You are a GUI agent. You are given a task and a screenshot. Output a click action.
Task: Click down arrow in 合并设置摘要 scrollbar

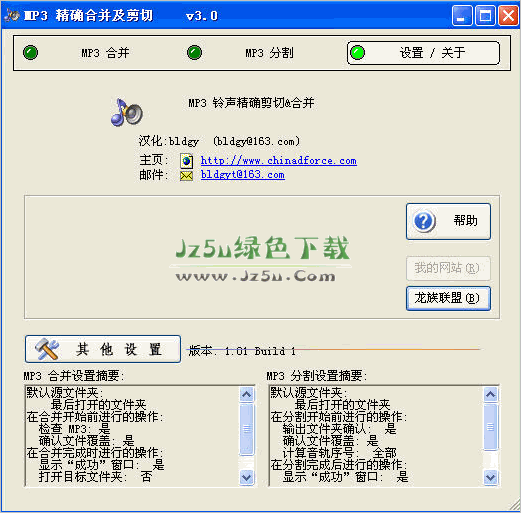click(247, 477)
